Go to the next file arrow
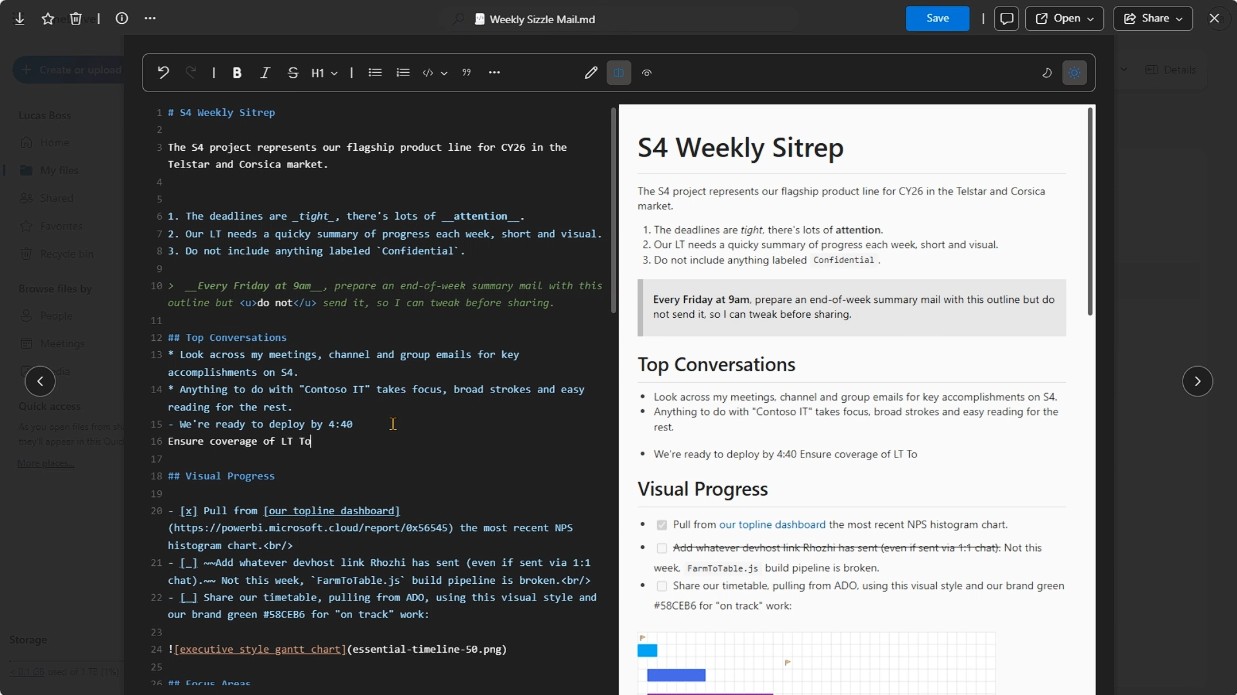Screen dimensions: 1237x695 click(1197, 381)
